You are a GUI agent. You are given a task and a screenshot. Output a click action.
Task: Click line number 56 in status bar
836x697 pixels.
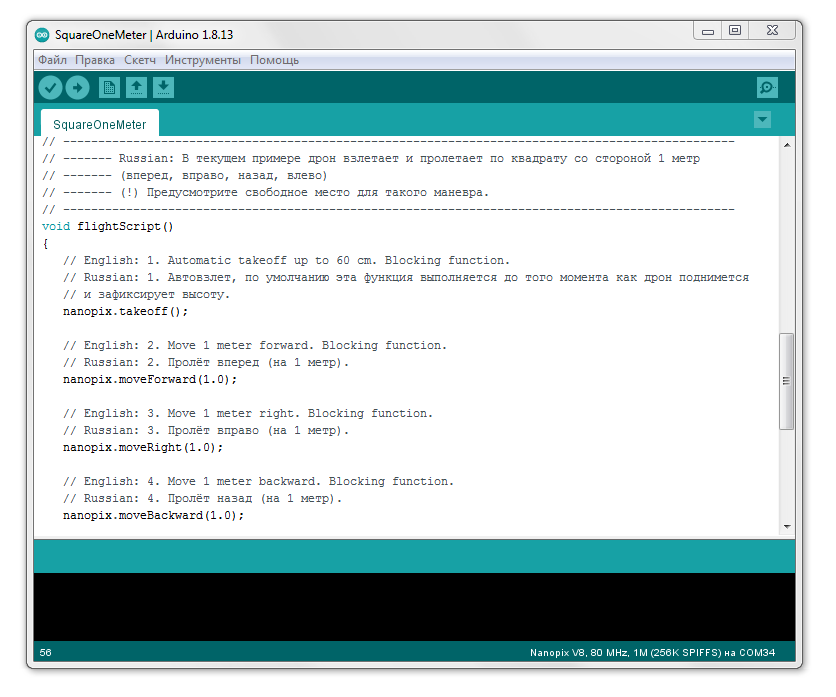click(45, 653)
